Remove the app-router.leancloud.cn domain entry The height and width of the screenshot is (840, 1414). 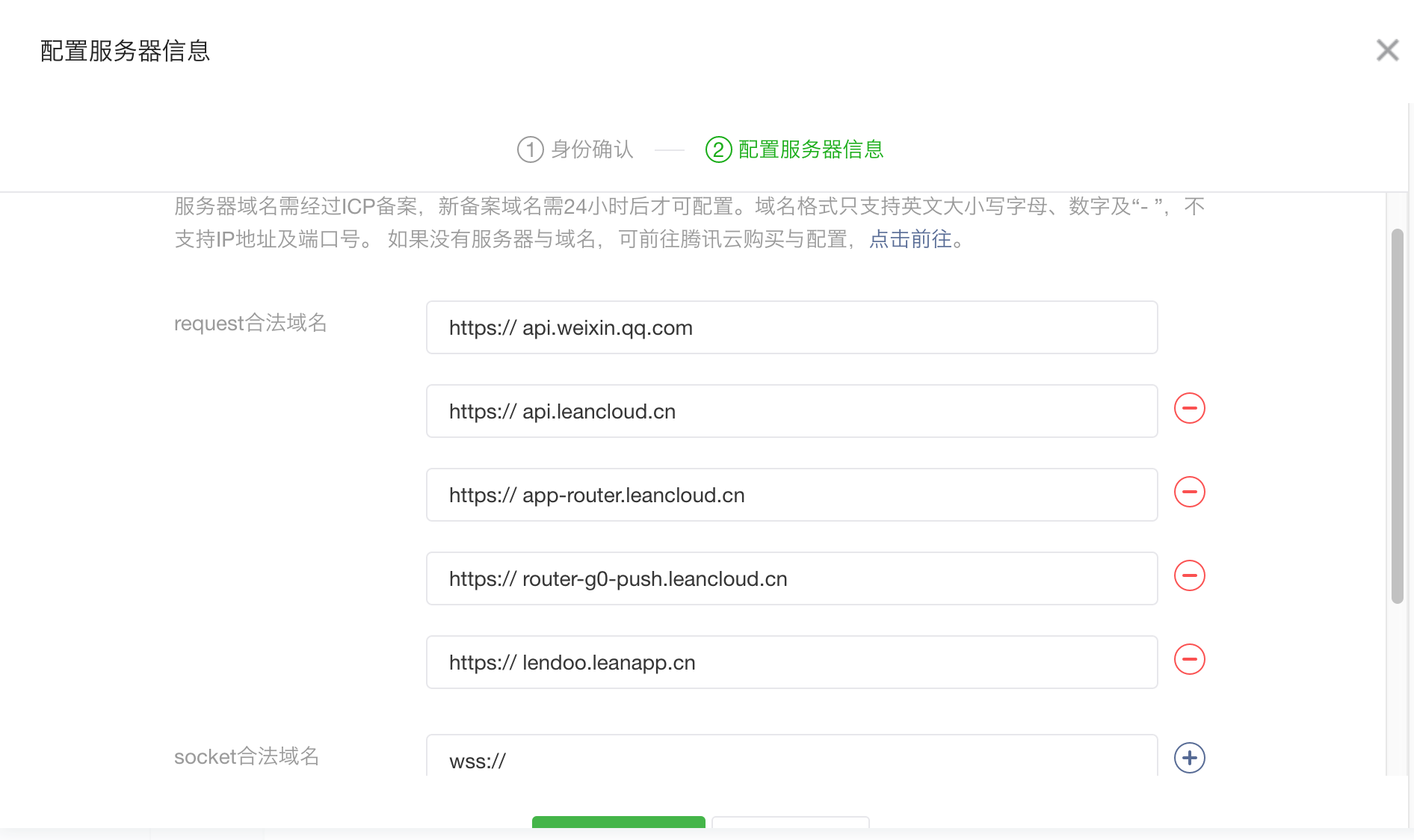point(1189,492)
